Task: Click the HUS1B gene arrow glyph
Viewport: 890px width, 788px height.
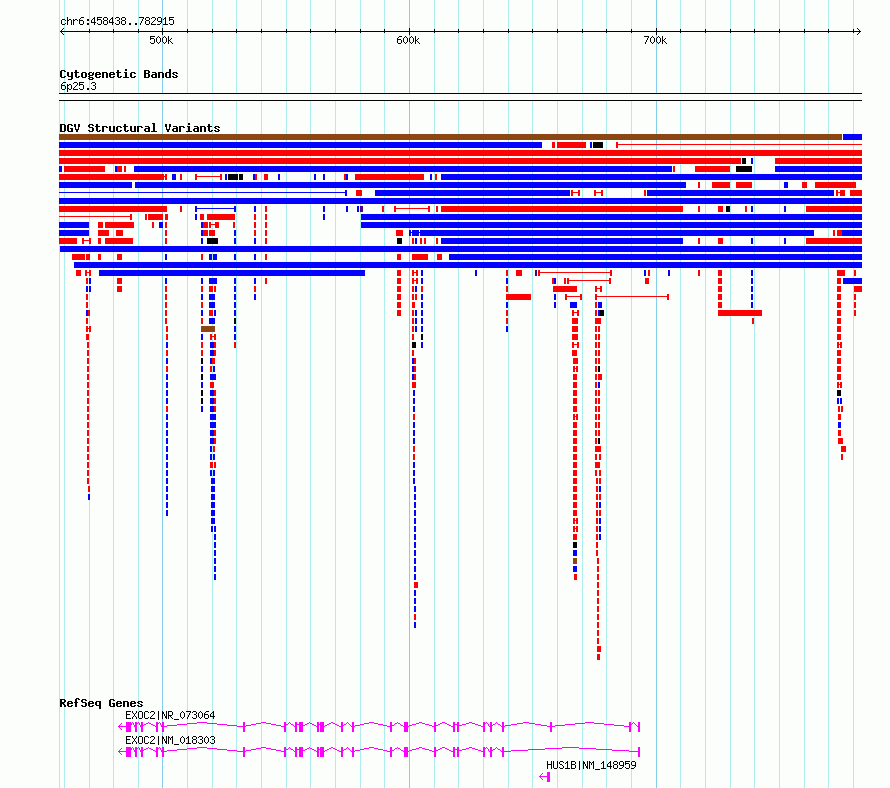Action: [x=545, y=777]
